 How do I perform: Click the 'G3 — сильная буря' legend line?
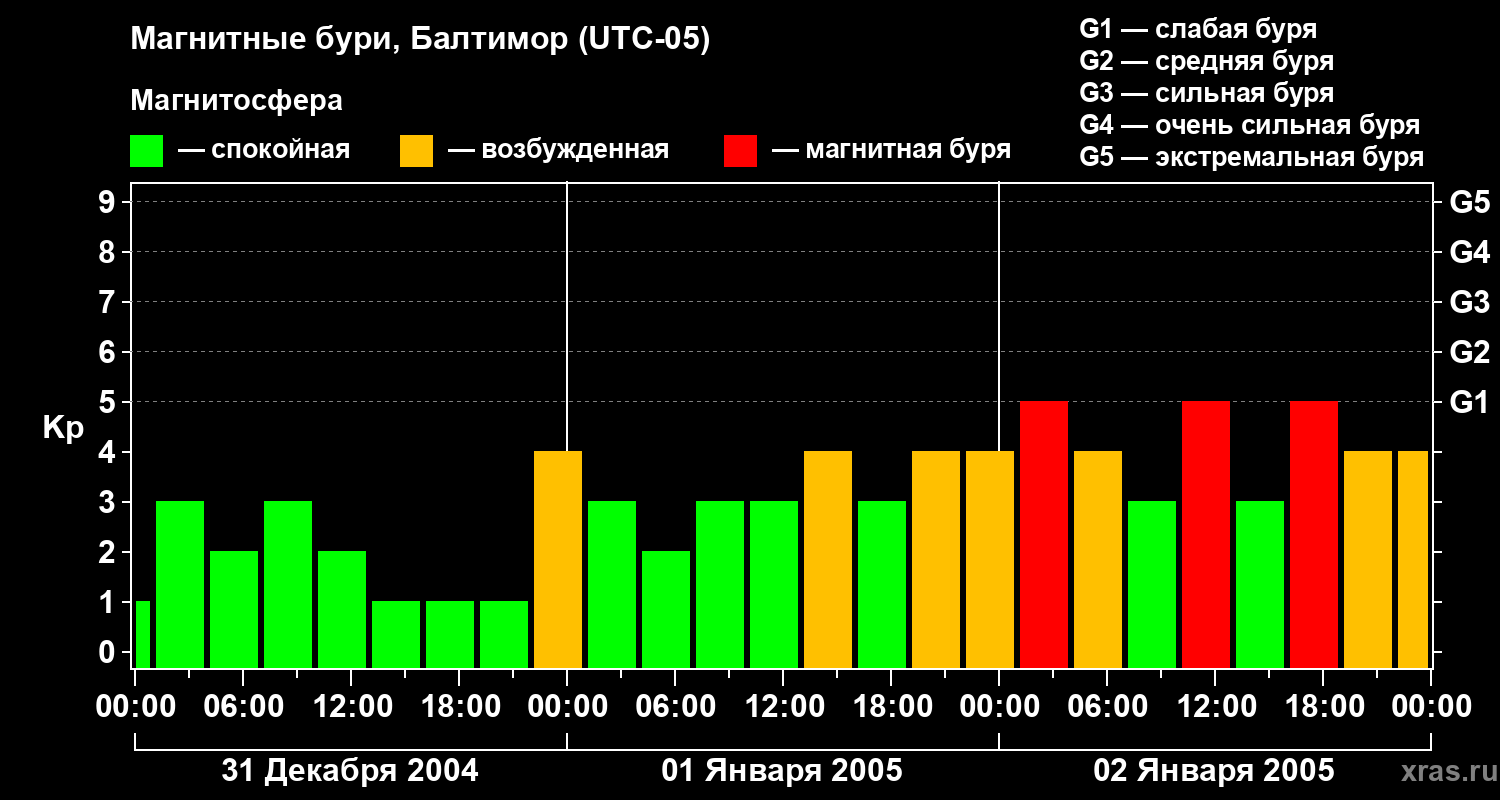coord(1206,93)
